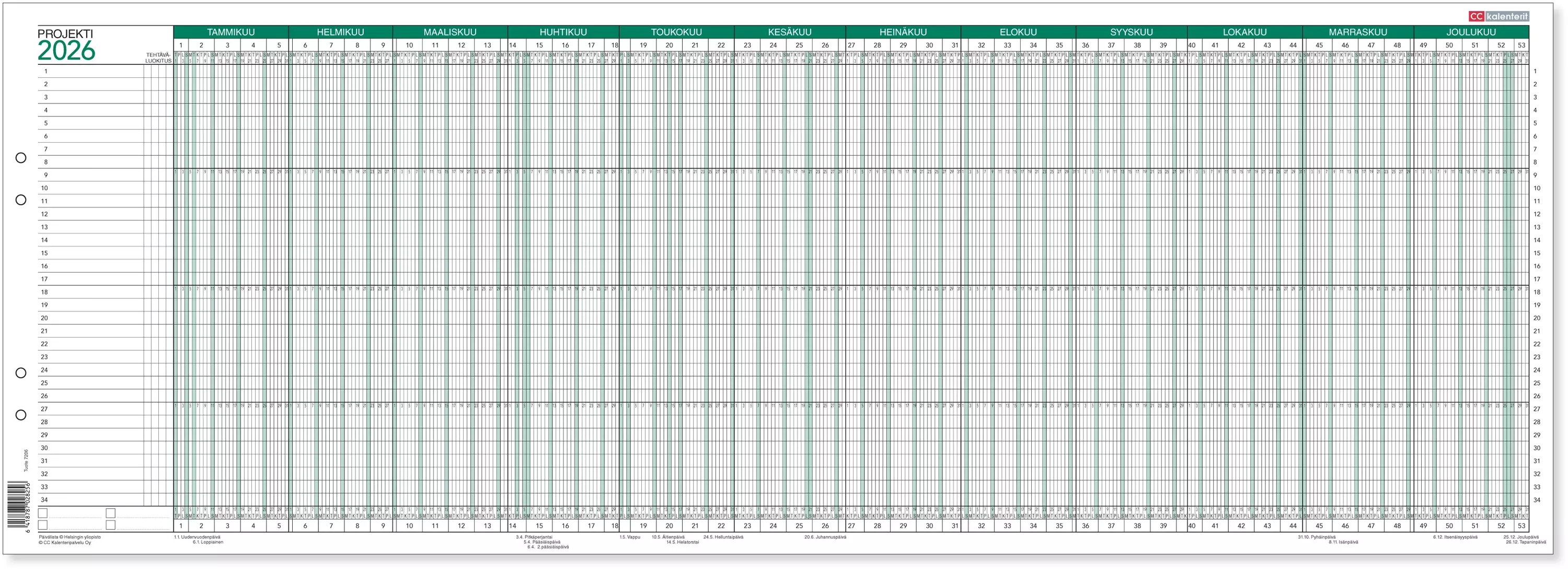Click week 53 in the top header

[x=1521, y=45]
